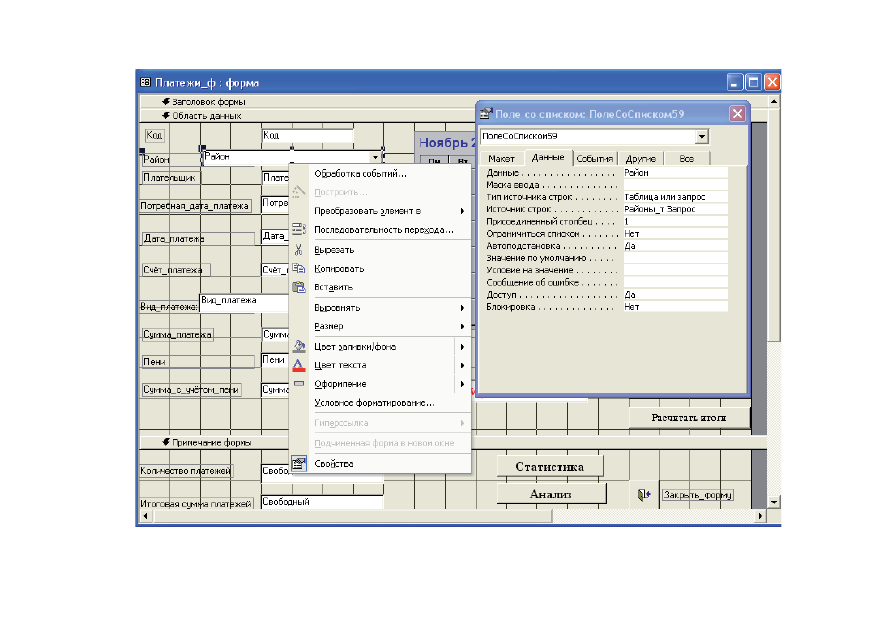
Task: Open Цвет текста submenu
Action: (x=380, y=365)
